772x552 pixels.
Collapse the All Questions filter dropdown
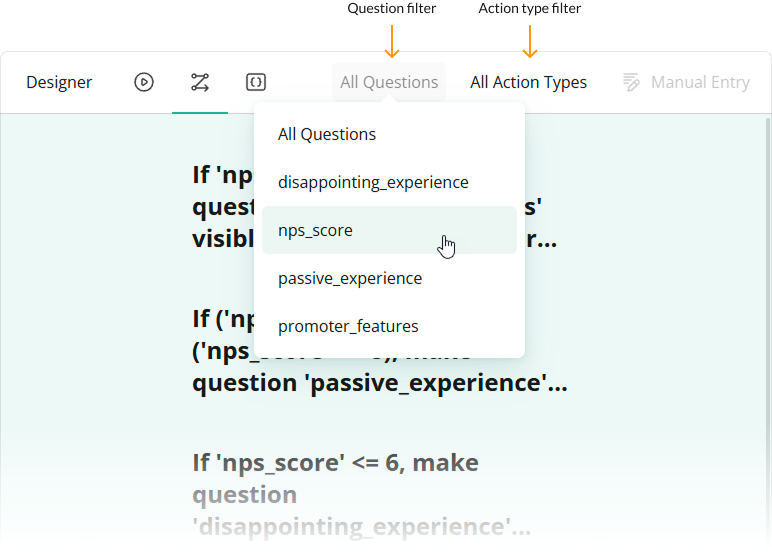click(x=389, y=82)
